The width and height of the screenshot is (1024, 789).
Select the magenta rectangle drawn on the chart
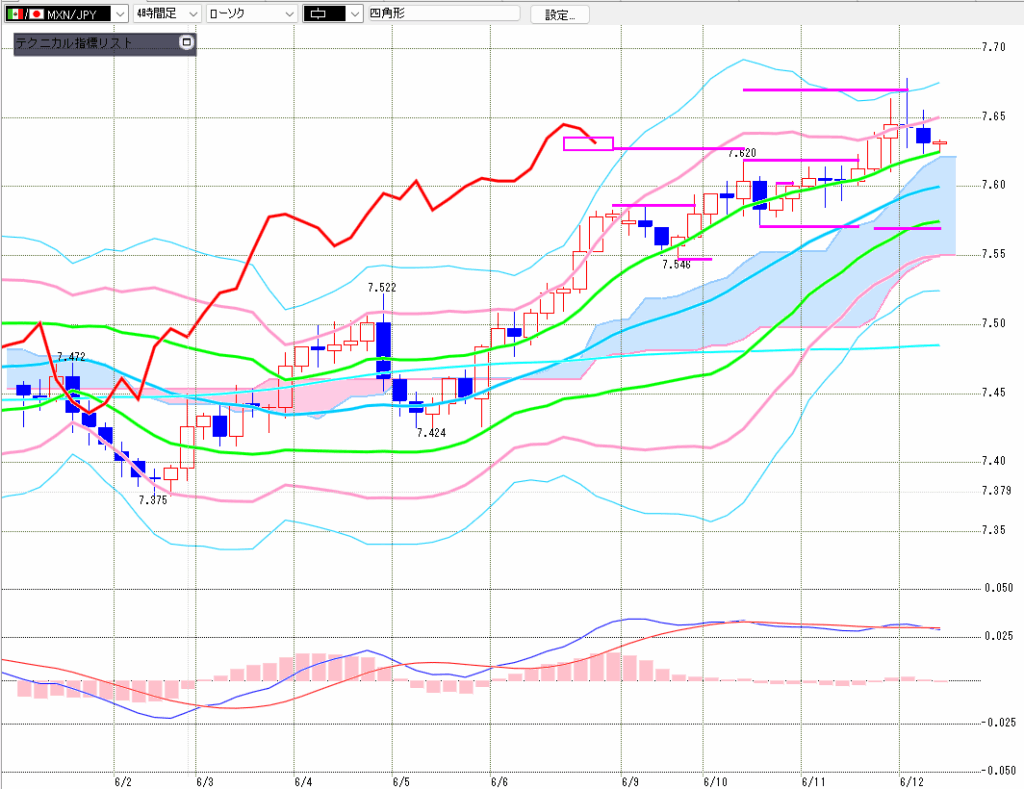tap(588, 144)
